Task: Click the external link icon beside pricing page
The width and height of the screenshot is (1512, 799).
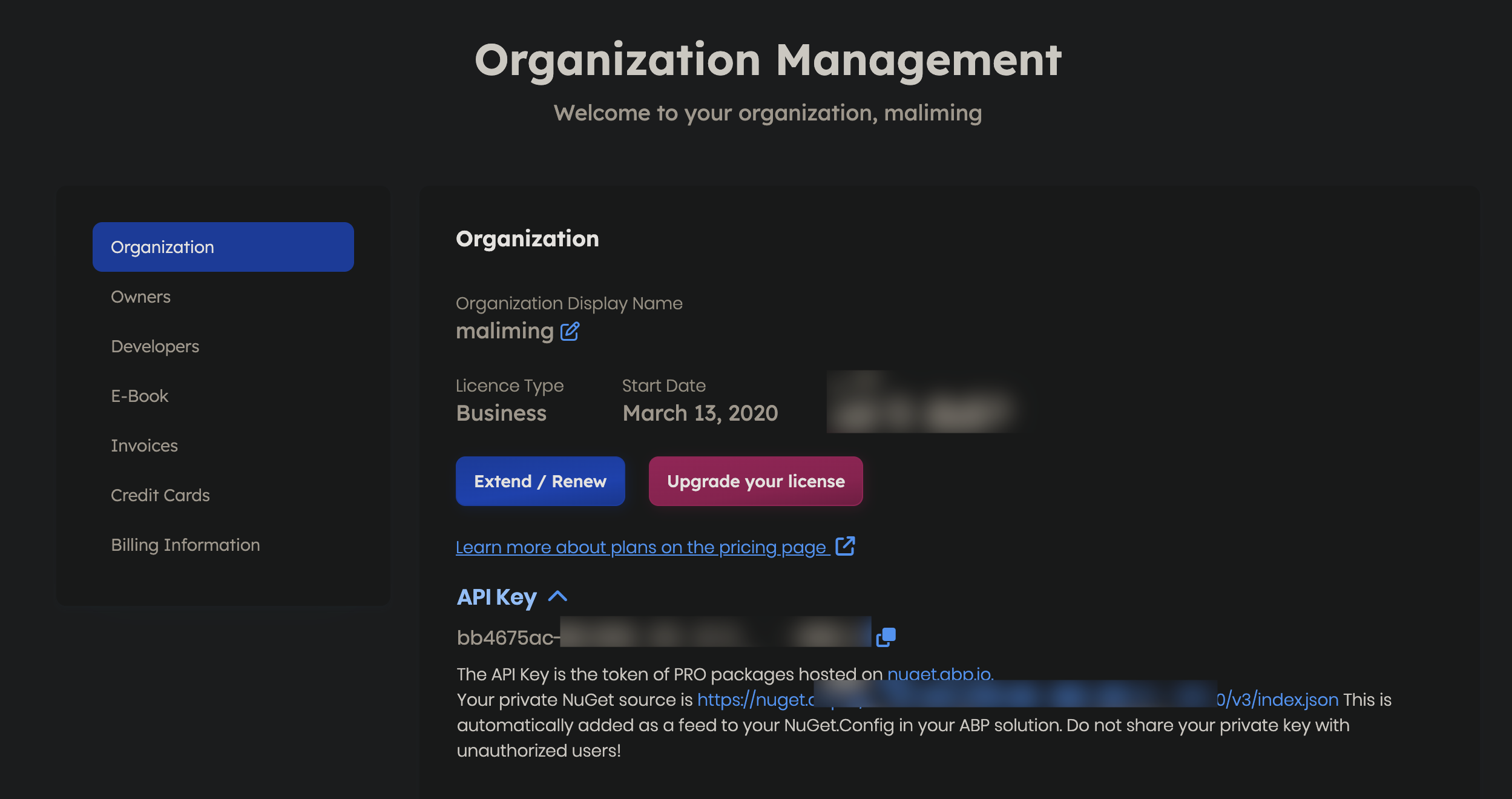Action: (845, 546)
